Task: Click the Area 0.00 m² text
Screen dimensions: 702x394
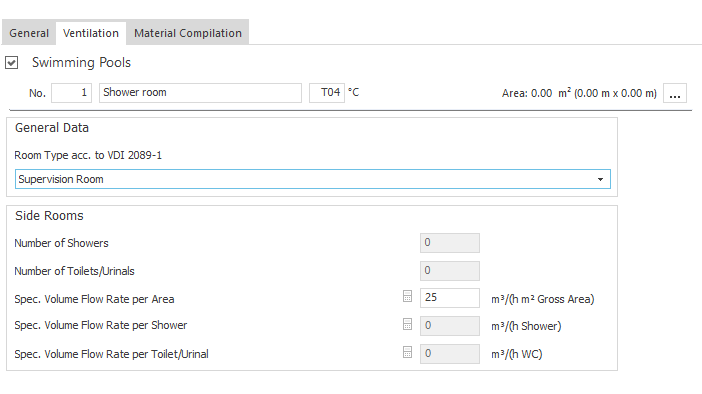Action: (579, 93)
